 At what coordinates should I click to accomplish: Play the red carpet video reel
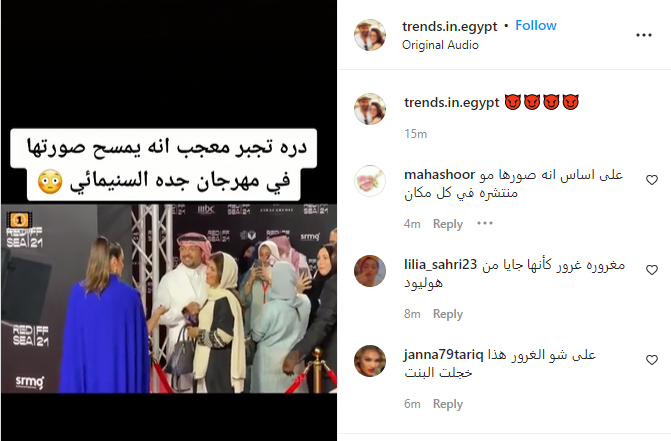(x=169, y=220)
